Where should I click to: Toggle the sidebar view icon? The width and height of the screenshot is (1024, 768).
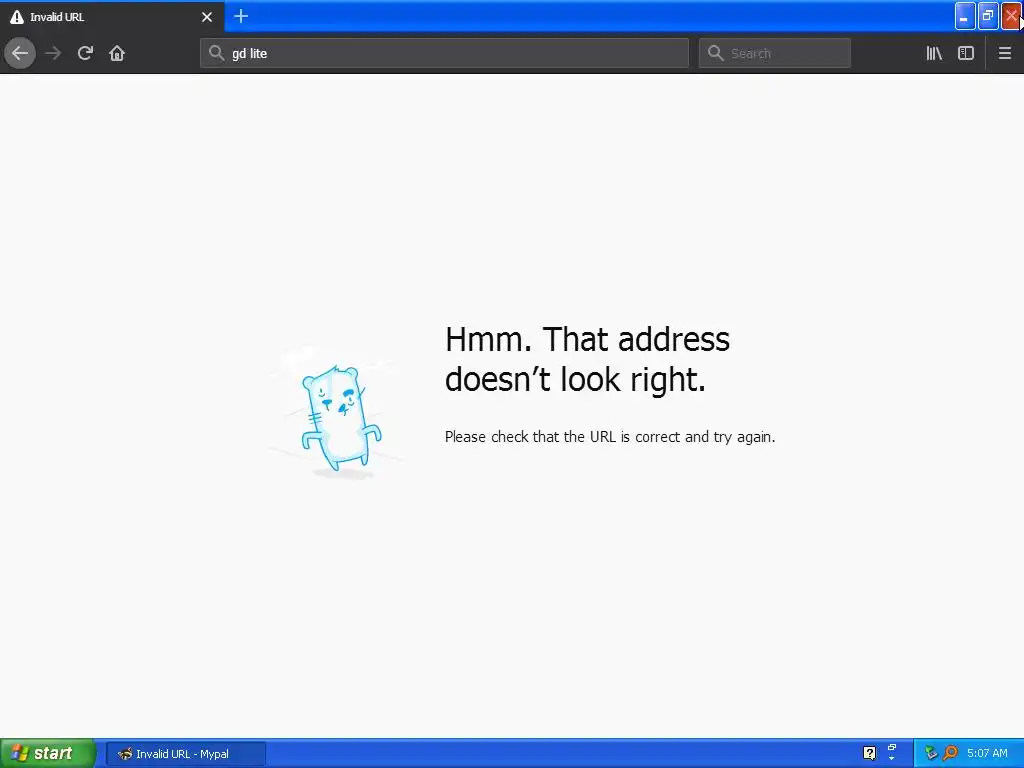tap(966, 53)
